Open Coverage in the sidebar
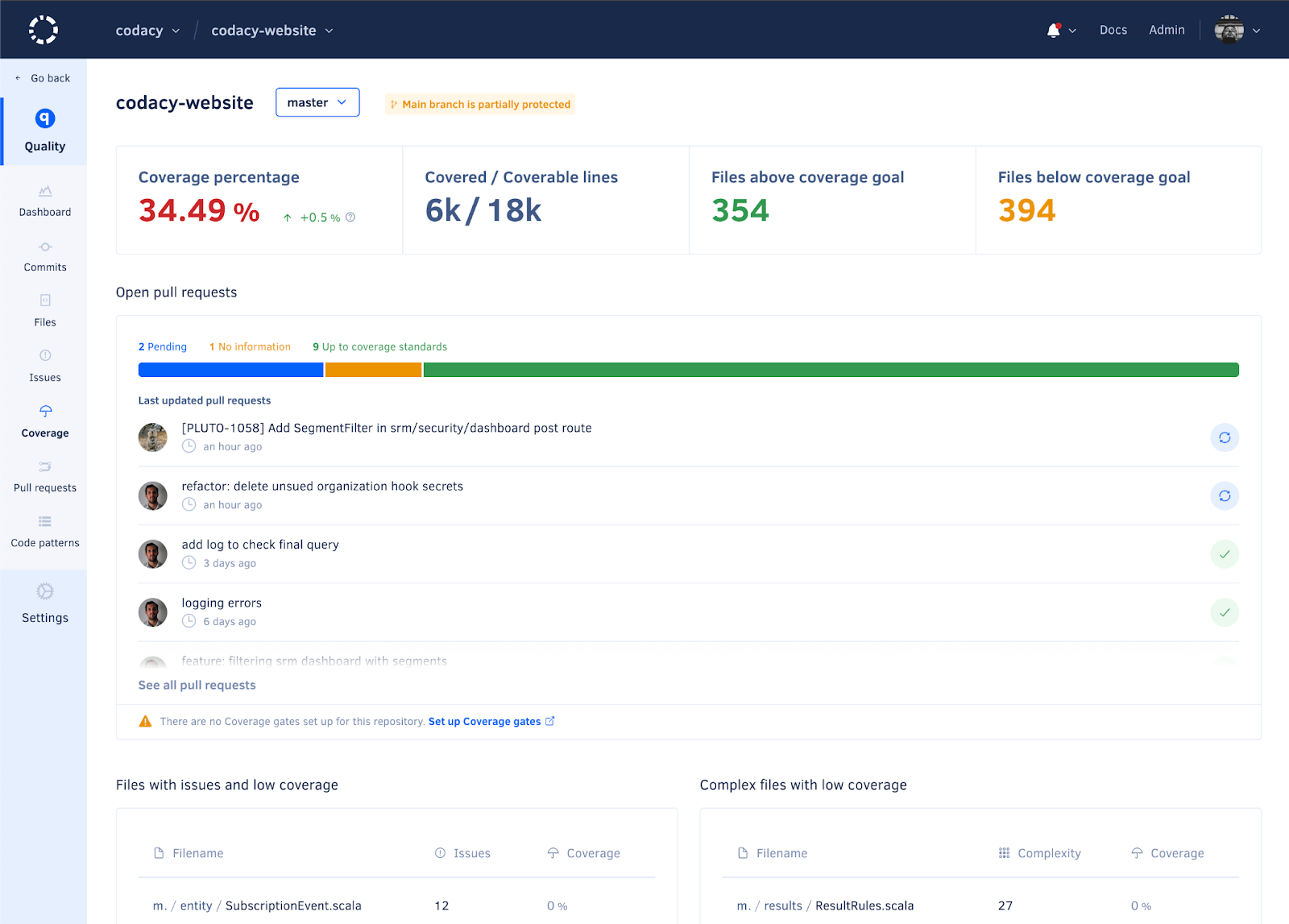The height and width of the screenshot is (924, 1289). (x=45, y=422)
